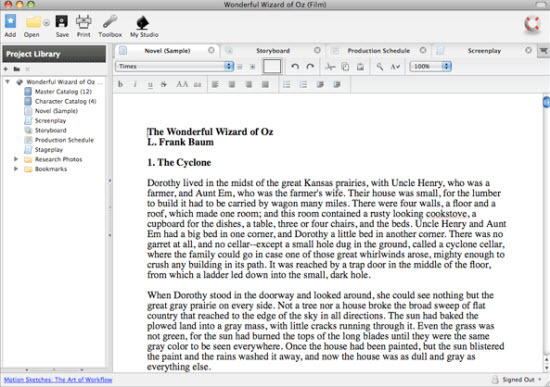Viewport: 550px width, 387px height.
Task: Collapse the Wonderful Wizard of Oz project tree
Action: coord(7,82)
